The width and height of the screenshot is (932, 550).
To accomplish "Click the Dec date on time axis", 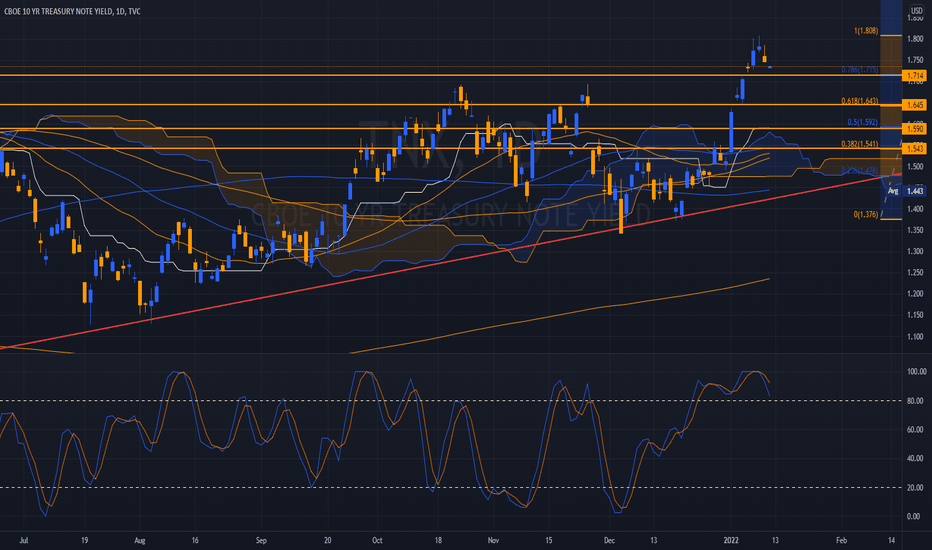I will (609, 540).
